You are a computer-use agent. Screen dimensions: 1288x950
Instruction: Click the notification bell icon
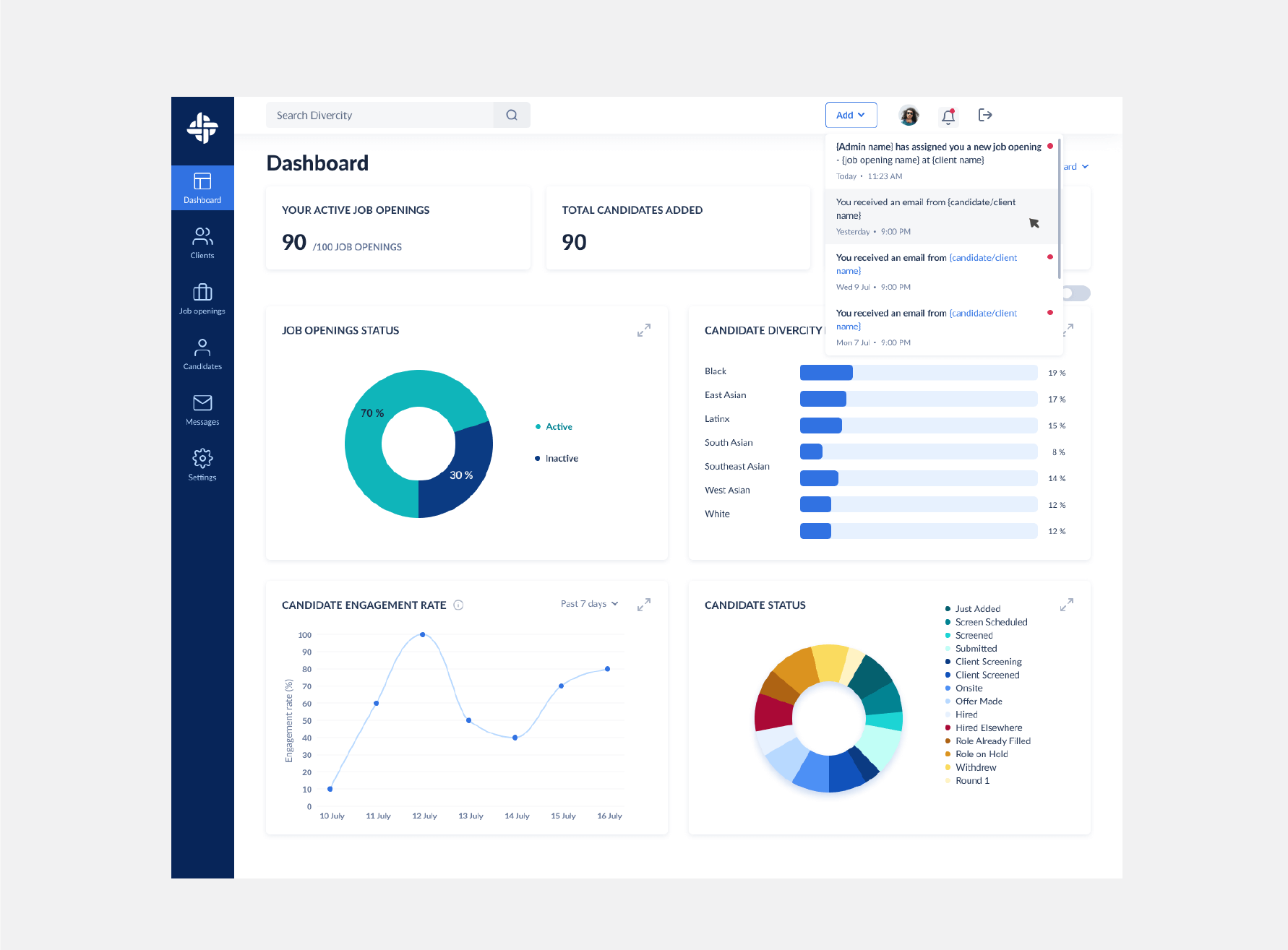click(948, 116)
